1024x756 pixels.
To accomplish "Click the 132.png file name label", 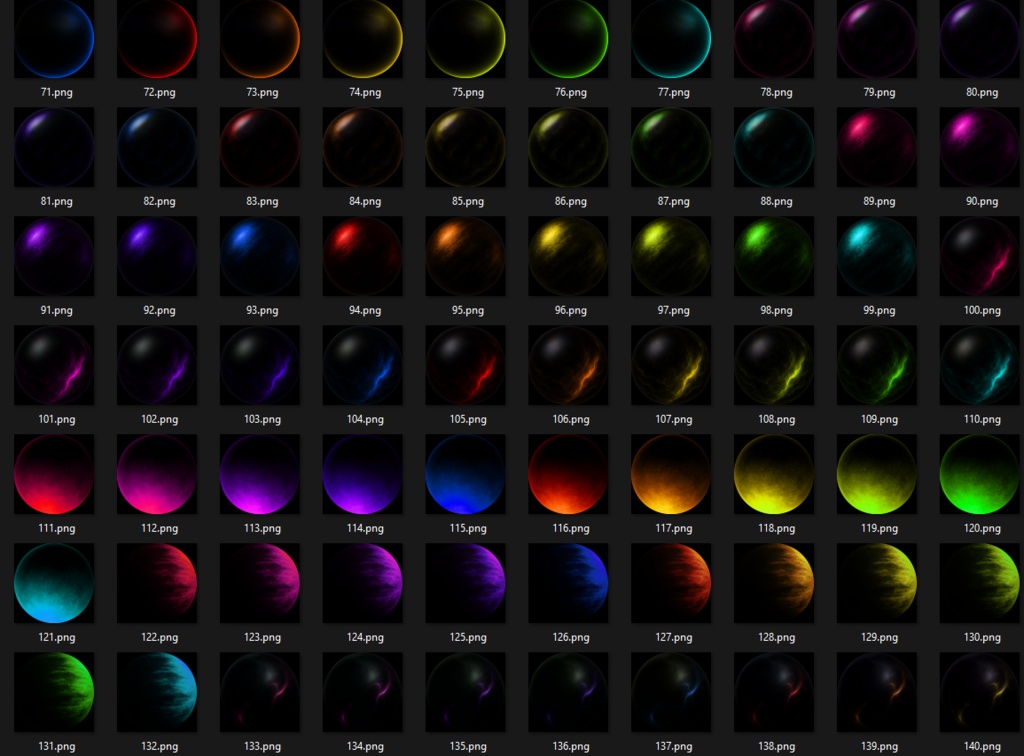I will (159, 746).
